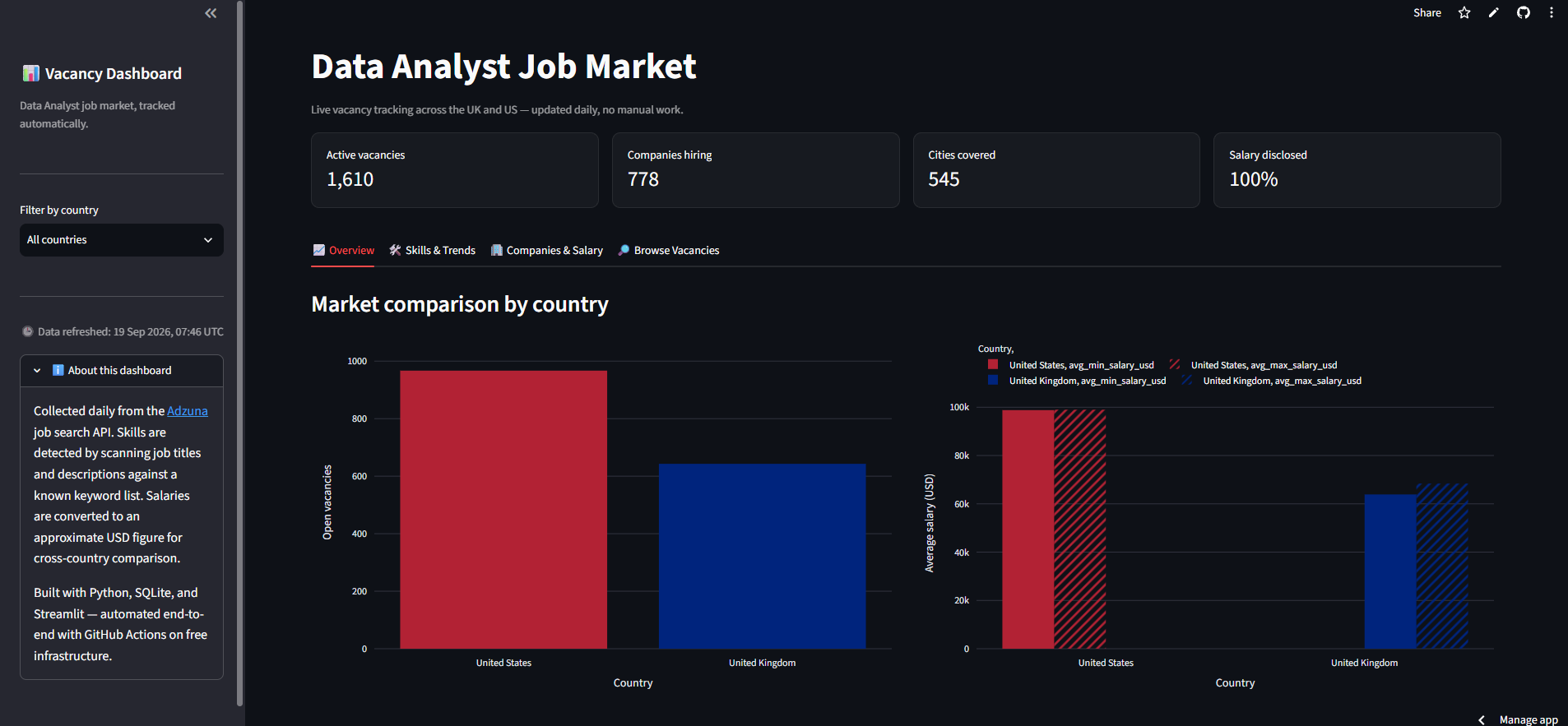Click the Share button
This screenshot has height=726, width=1568.
tap(1427, 12)
